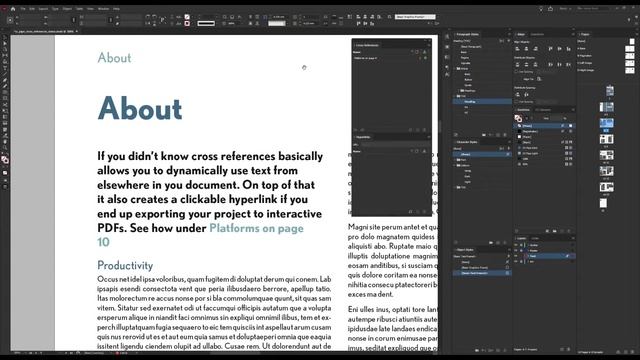Click Distribute Vertical Centers icon
Viewport: 640px width, 360px height.
tap(527, 64)
